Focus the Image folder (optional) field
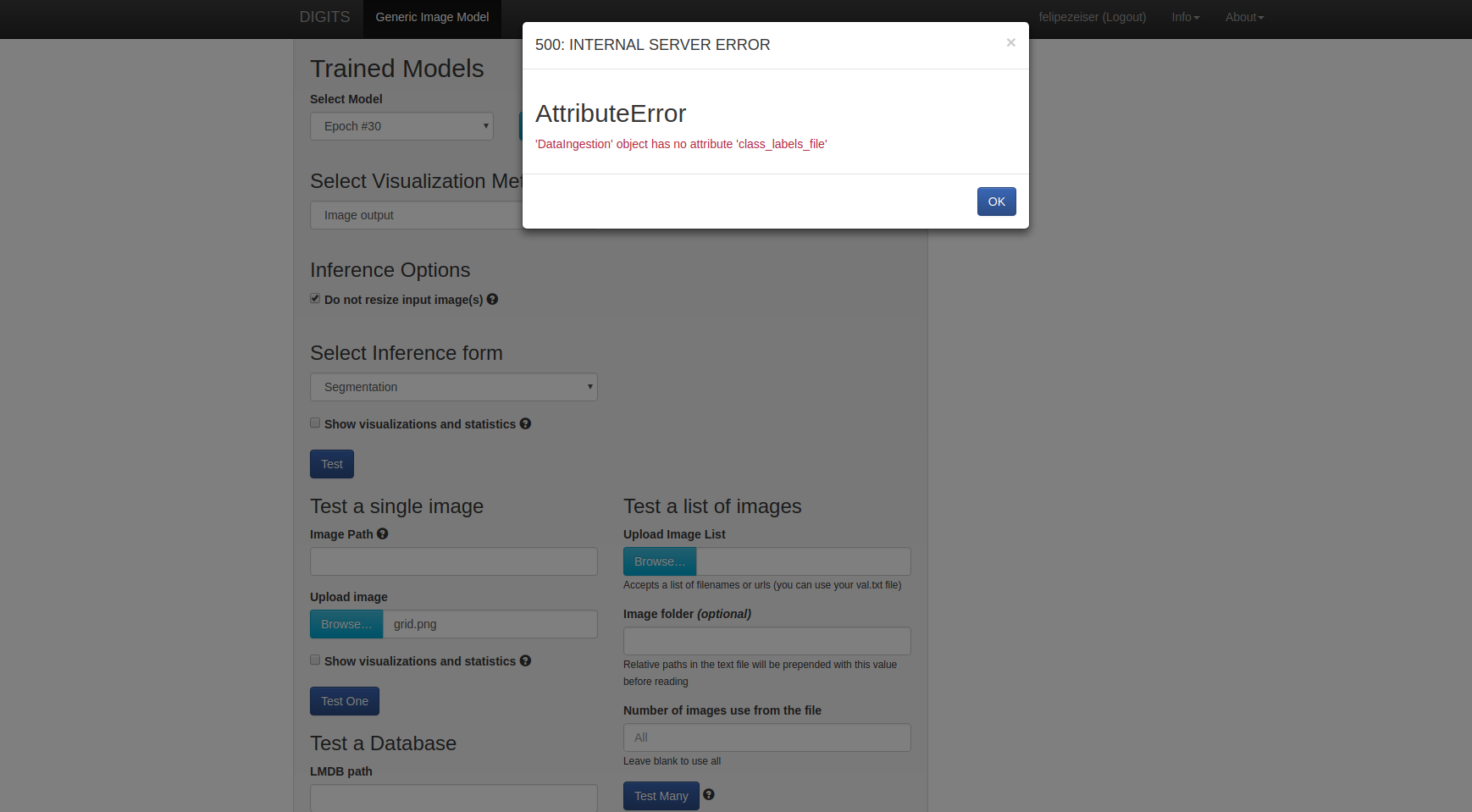1472x812 pixels. pos(767,641)
